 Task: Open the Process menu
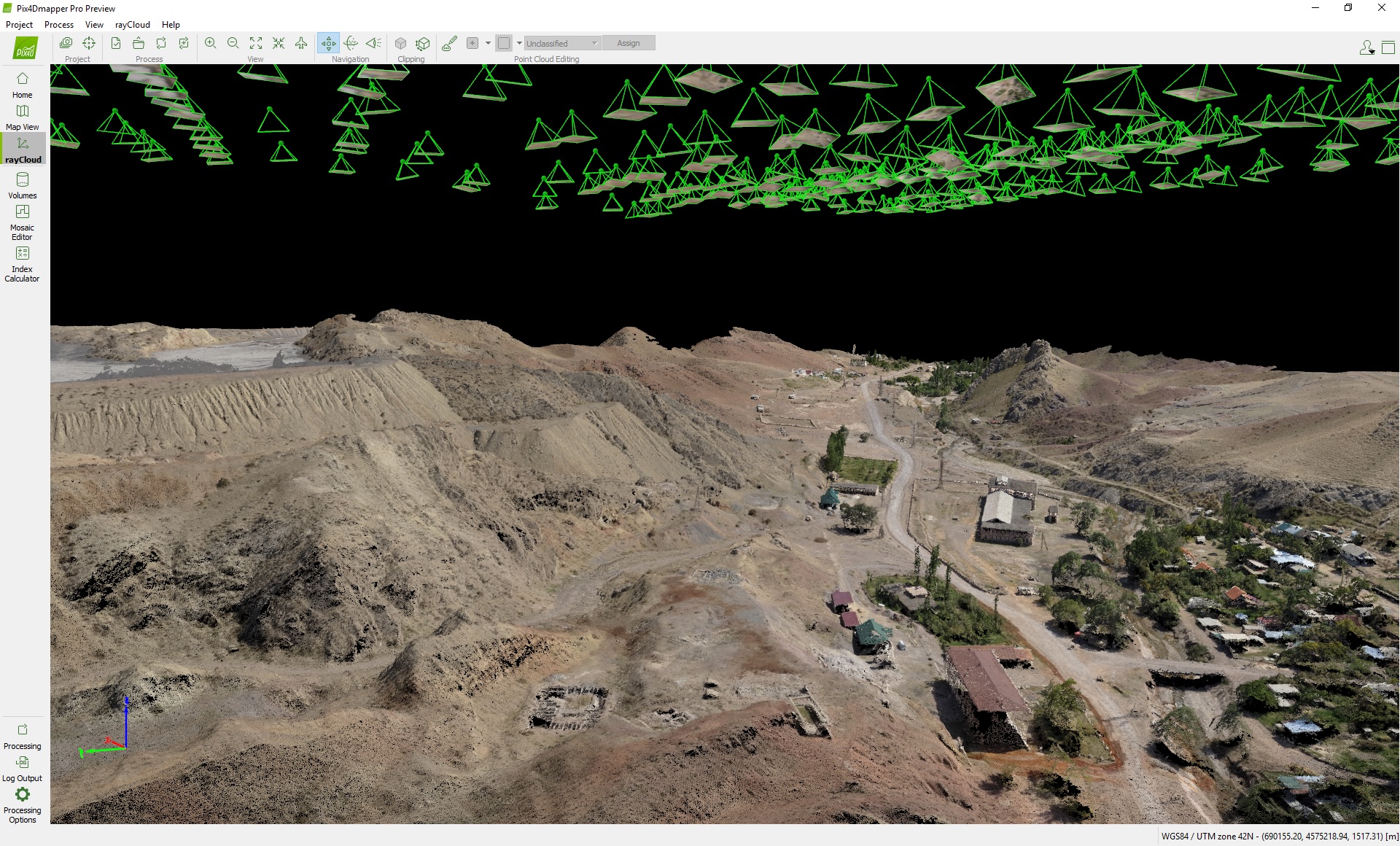point(58,24)
